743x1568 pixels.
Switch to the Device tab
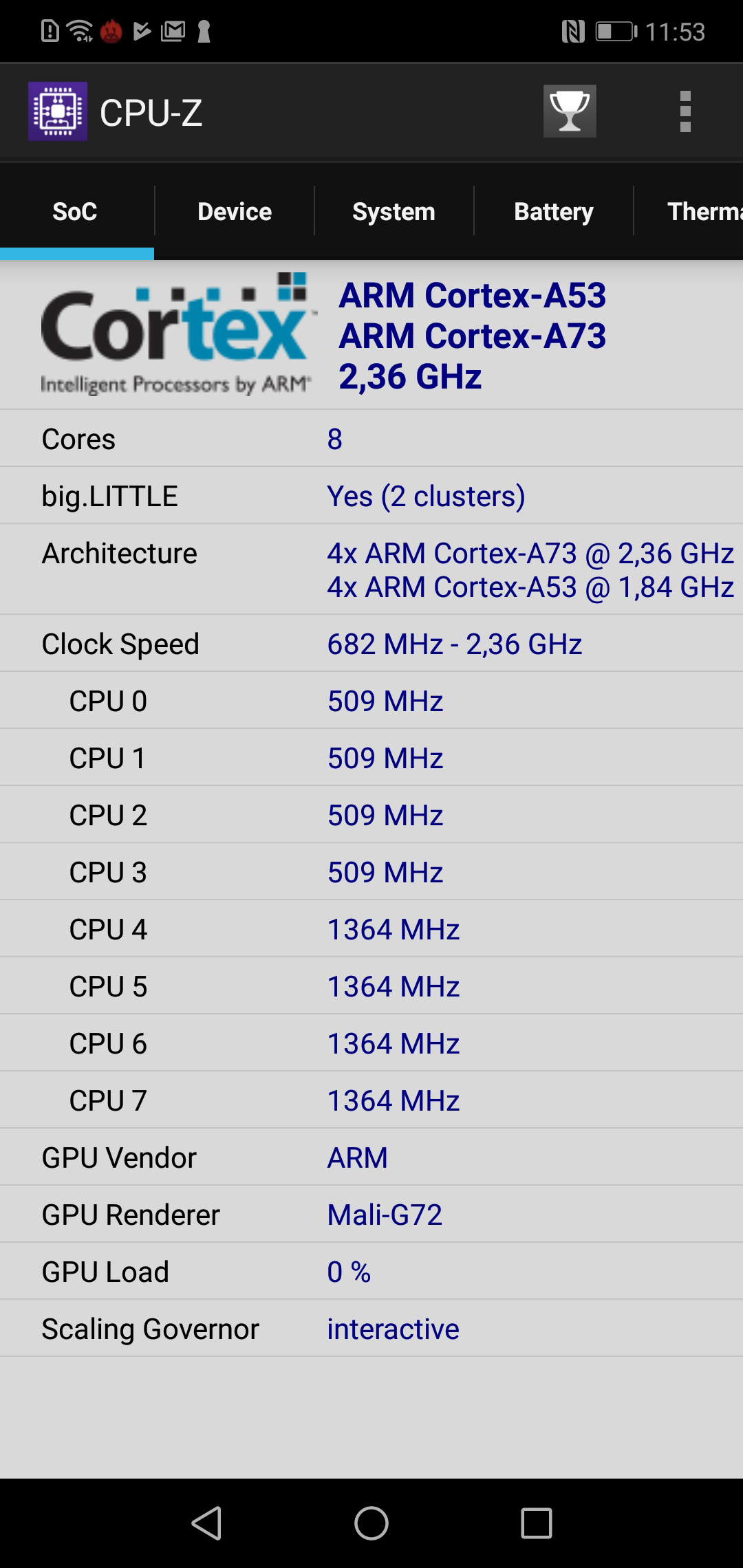point(235,211)
